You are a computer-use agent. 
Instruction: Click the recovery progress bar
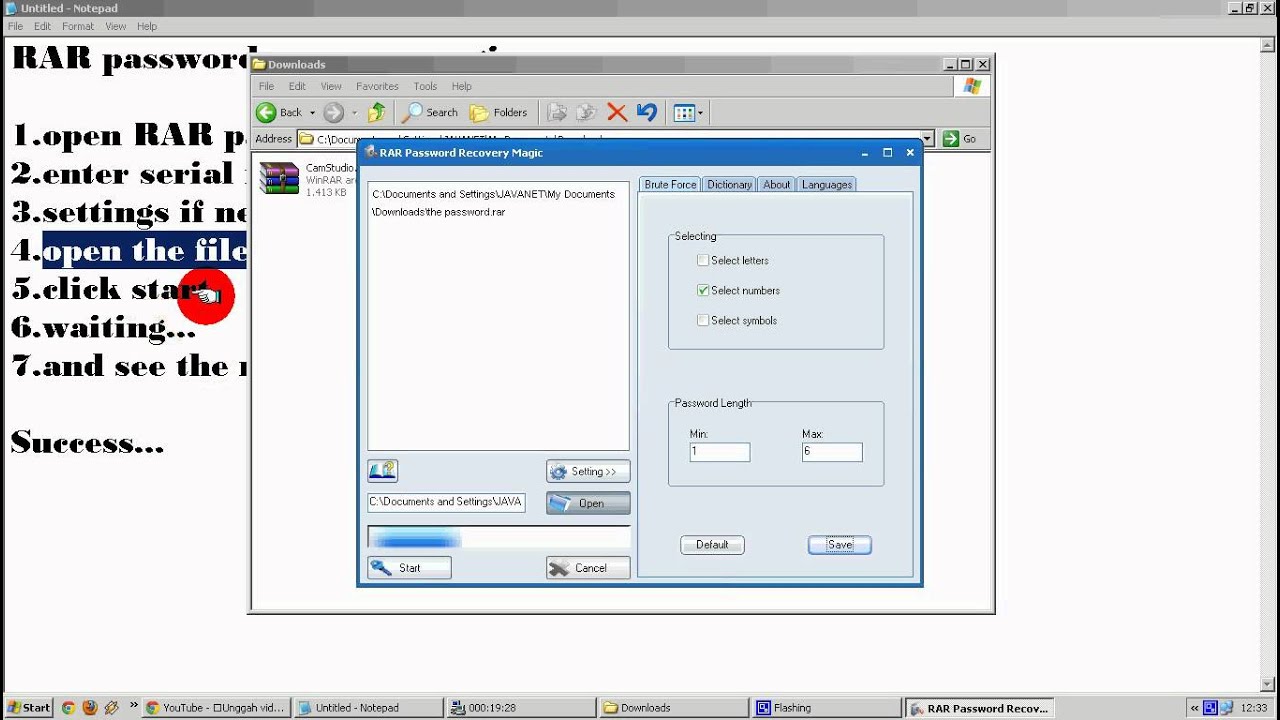[498, 538]
